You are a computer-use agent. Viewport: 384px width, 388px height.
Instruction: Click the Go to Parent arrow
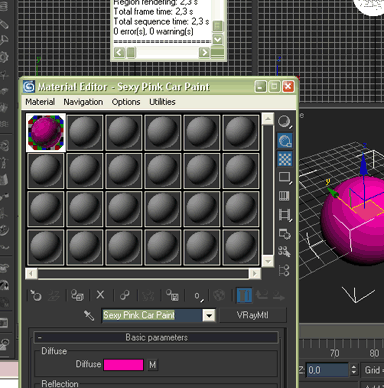point(262,295)
